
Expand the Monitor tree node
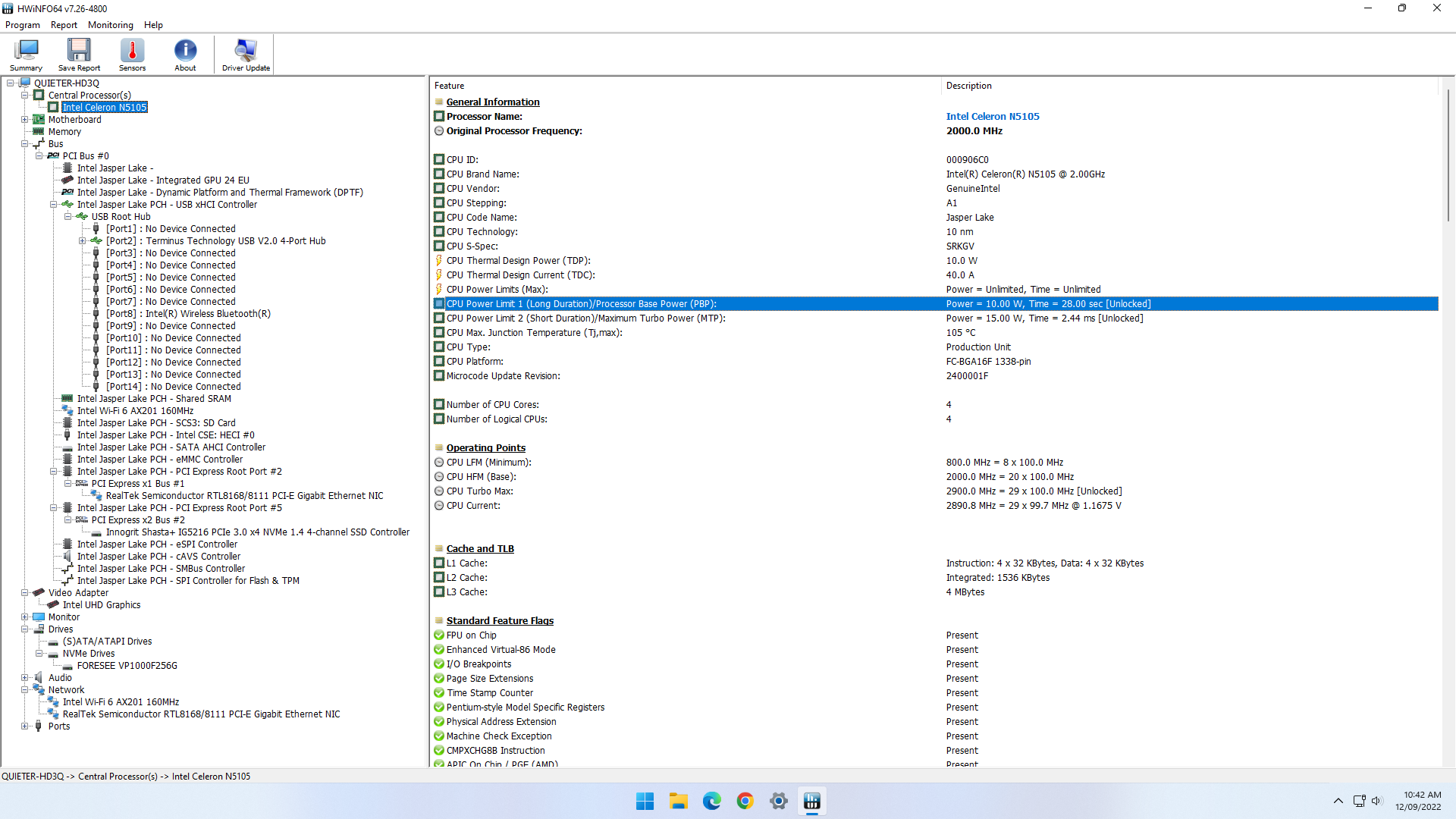[24, 617]
